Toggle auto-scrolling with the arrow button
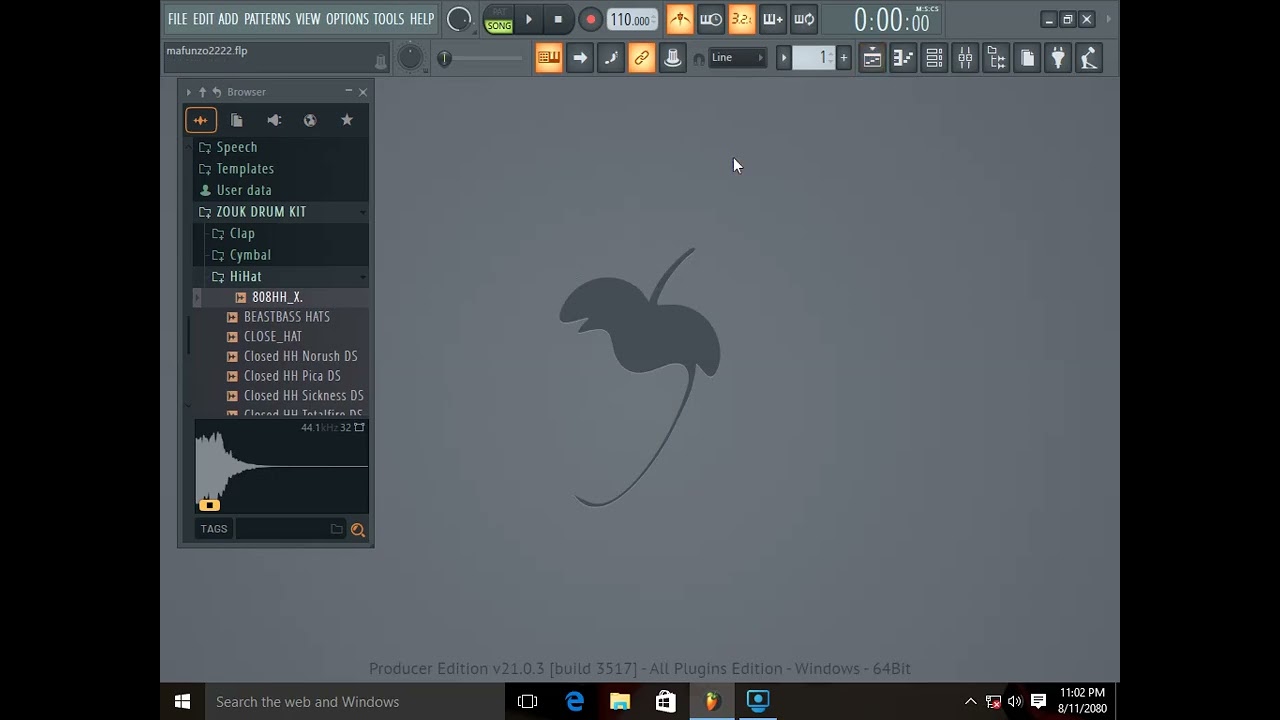The height and width of the screenshot is (720, 1280). point(580,58)
